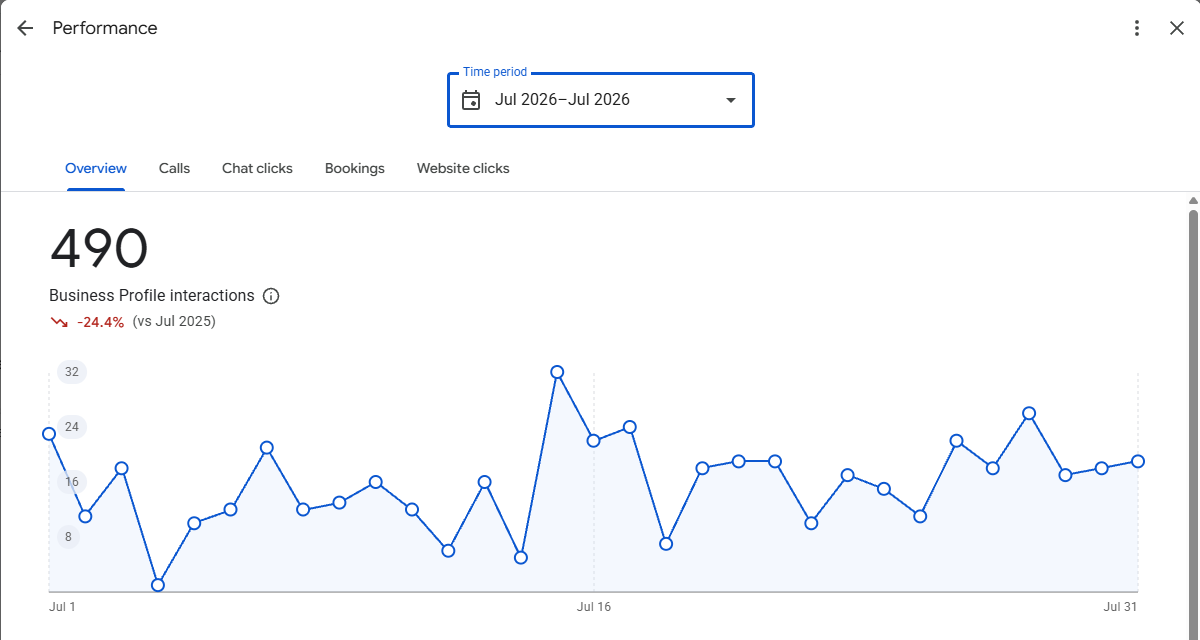Click the calendar icon in Time period
1200x640 pixels.
point(471,100)
